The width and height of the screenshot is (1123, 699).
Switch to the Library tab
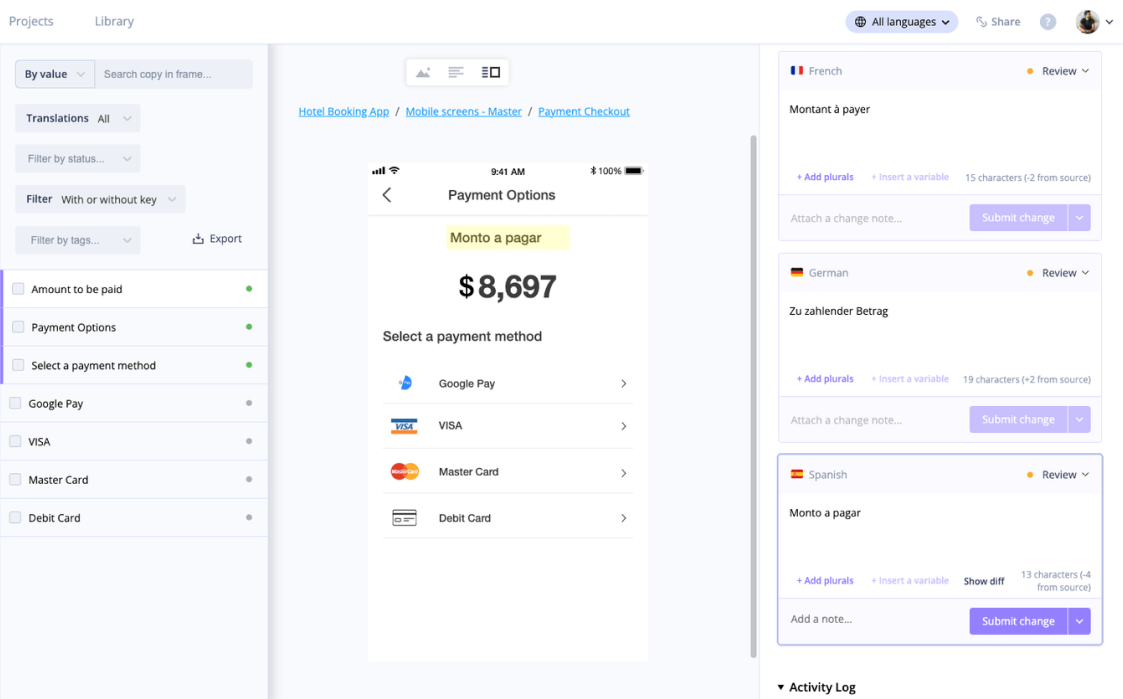pos(113,20)
